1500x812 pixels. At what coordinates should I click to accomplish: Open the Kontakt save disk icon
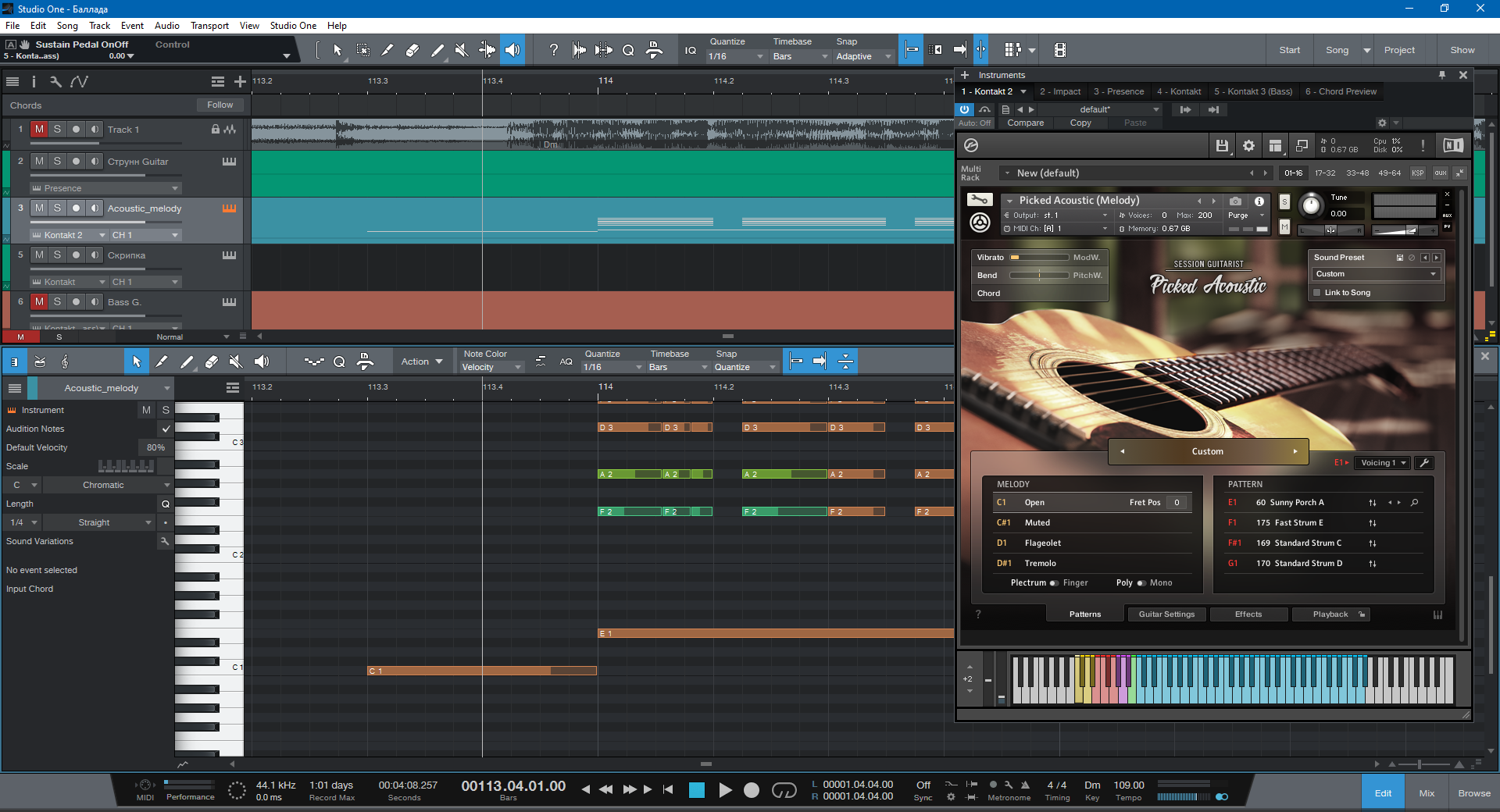1222,145
